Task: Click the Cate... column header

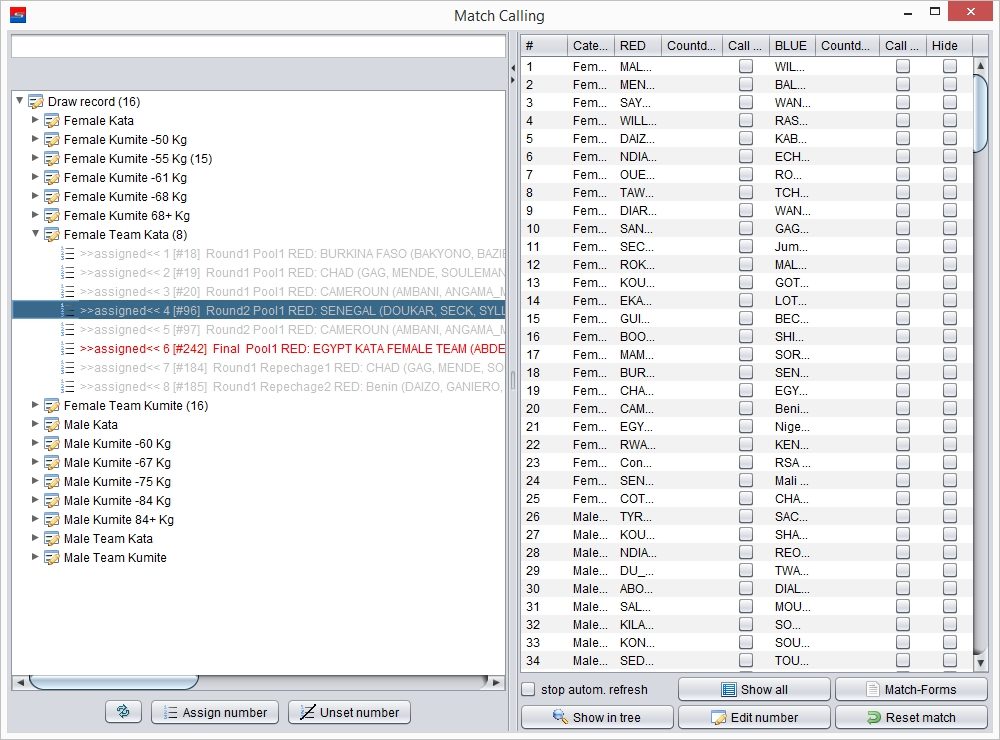Action: point(591,46)
